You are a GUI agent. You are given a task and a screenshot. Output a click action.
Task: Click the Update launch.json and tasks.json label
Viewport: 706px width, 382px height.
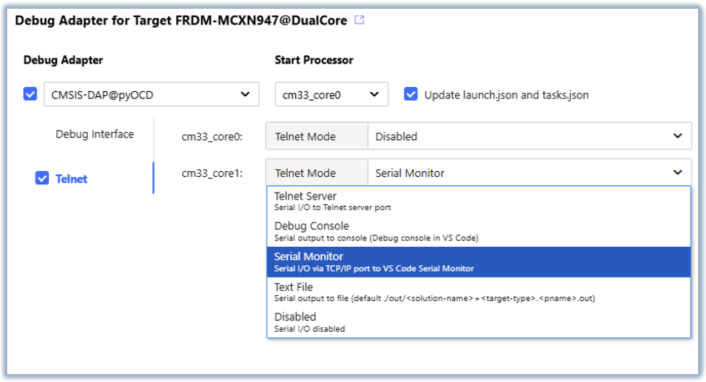pos(507,95)
